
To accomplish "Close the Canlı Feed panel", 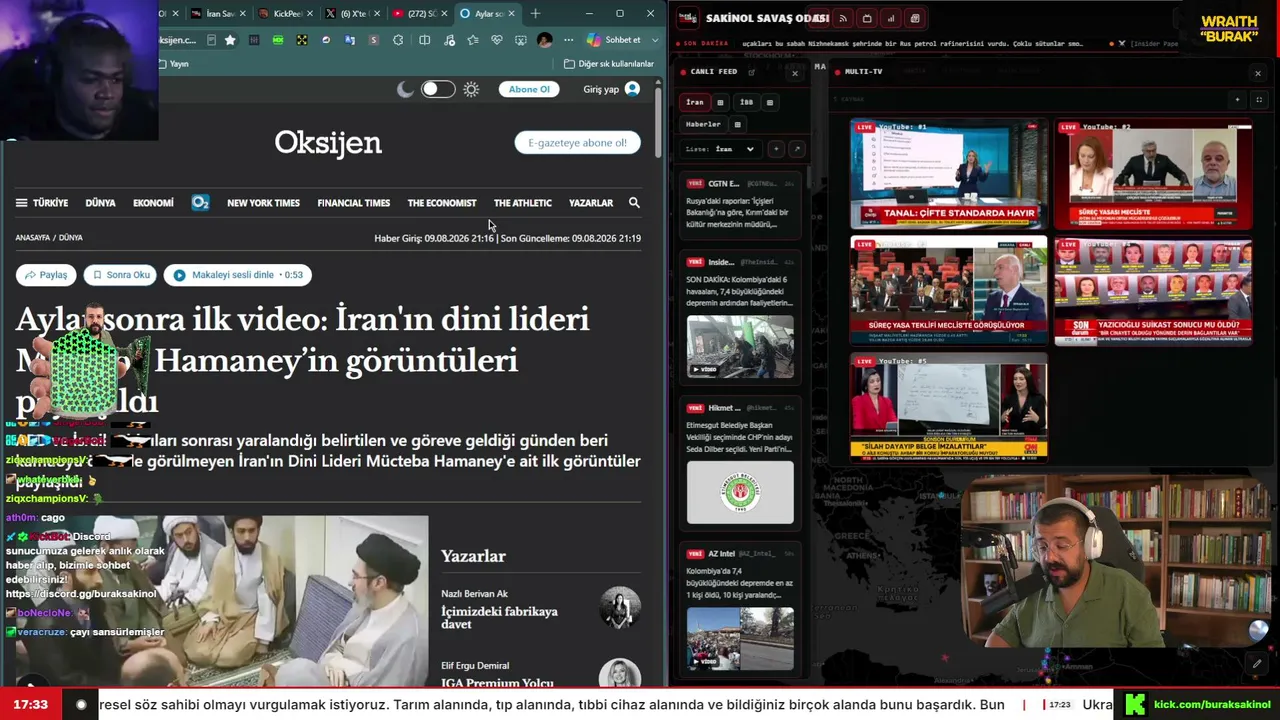I will [x=795, y=73].
